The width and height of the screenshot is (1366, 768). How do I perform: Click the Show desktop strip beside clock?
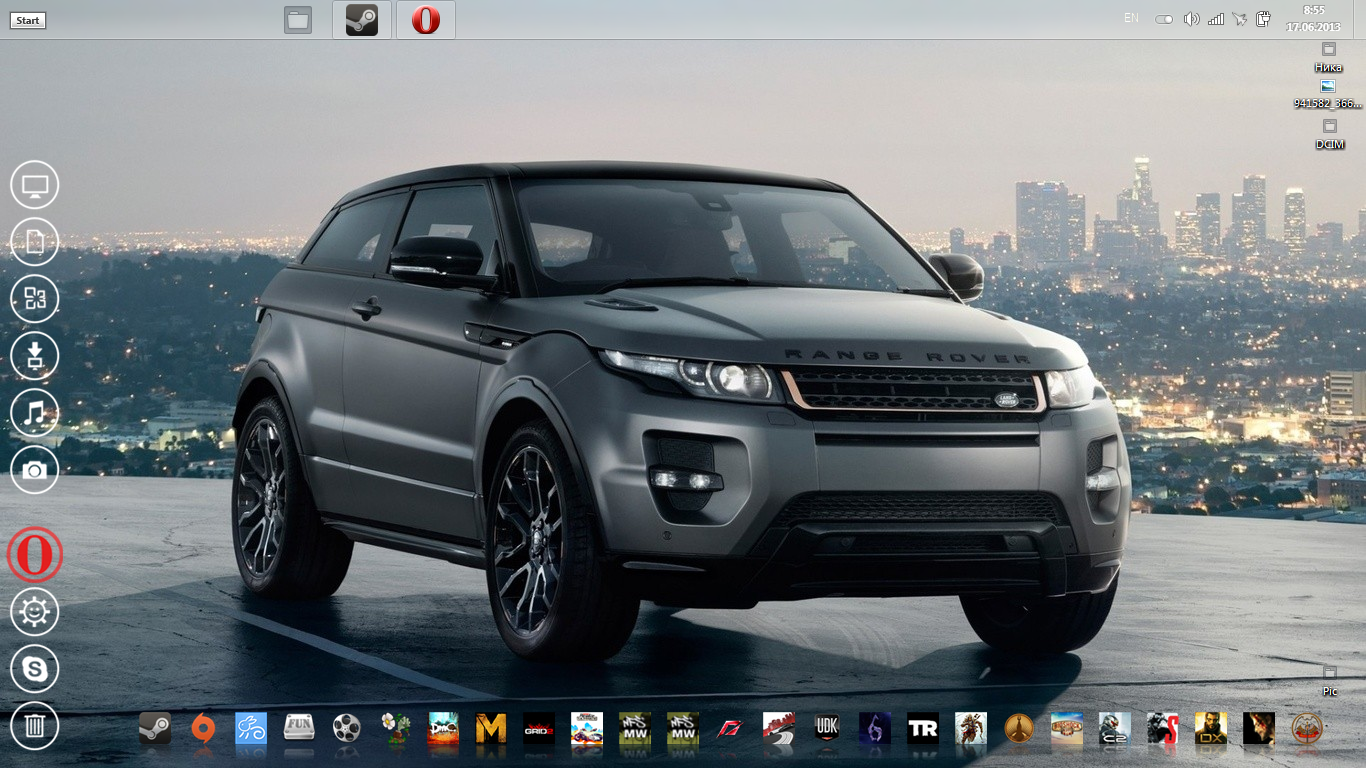click(x=1358, y=19)
